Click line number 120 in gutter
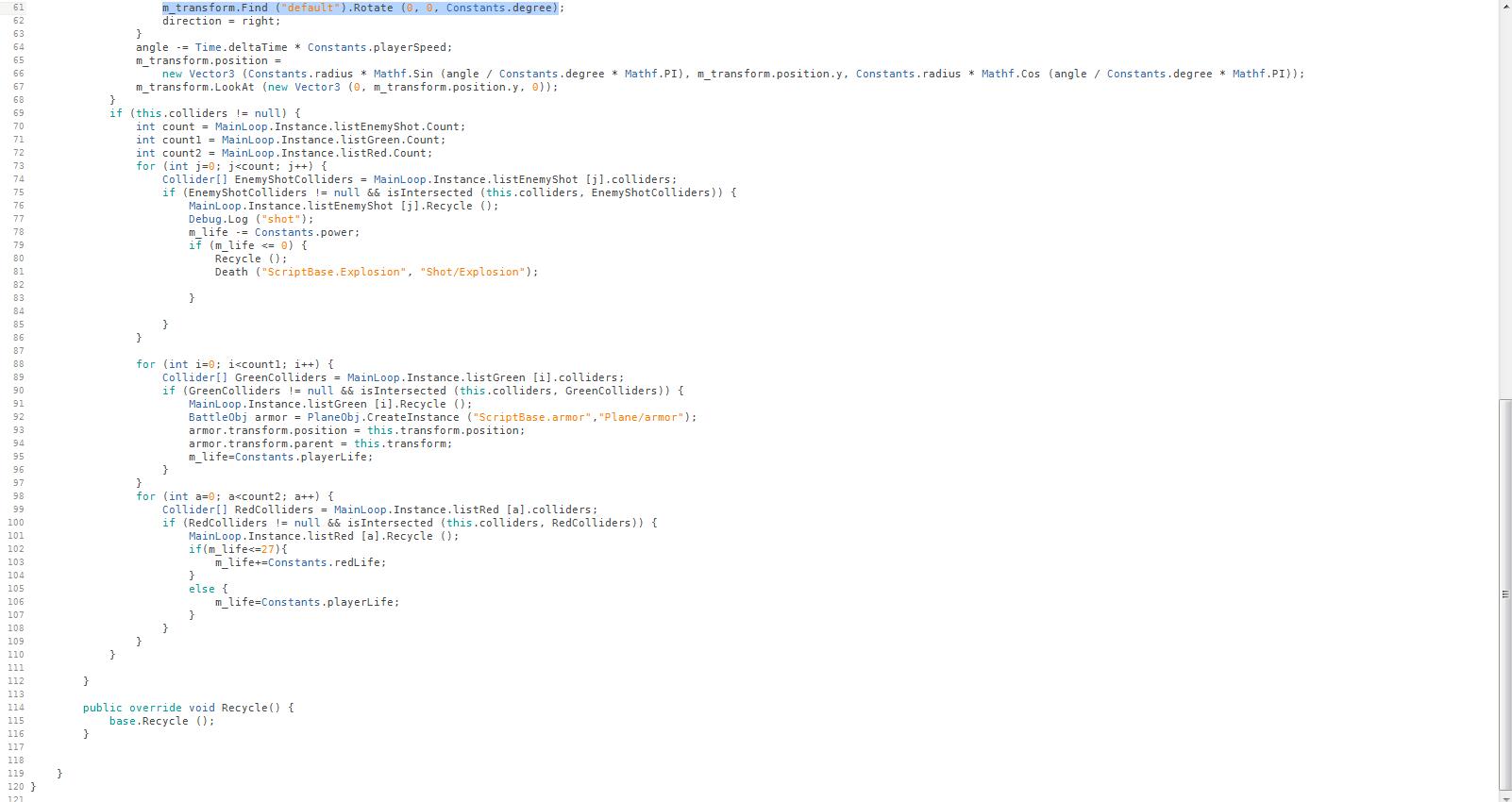The width and height of the screenshot is (1512, 802). 15,787
